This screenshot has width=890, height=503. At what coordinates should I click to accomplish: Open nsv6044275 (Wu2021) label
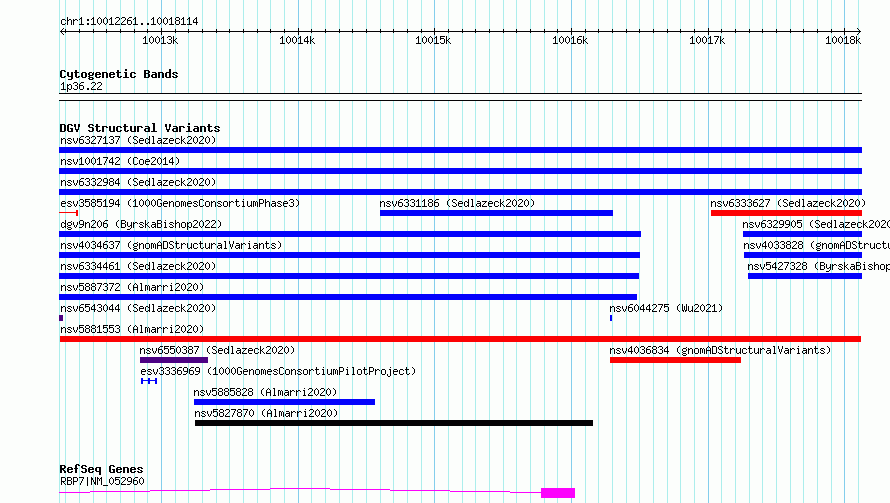click(x=666, y=308)
